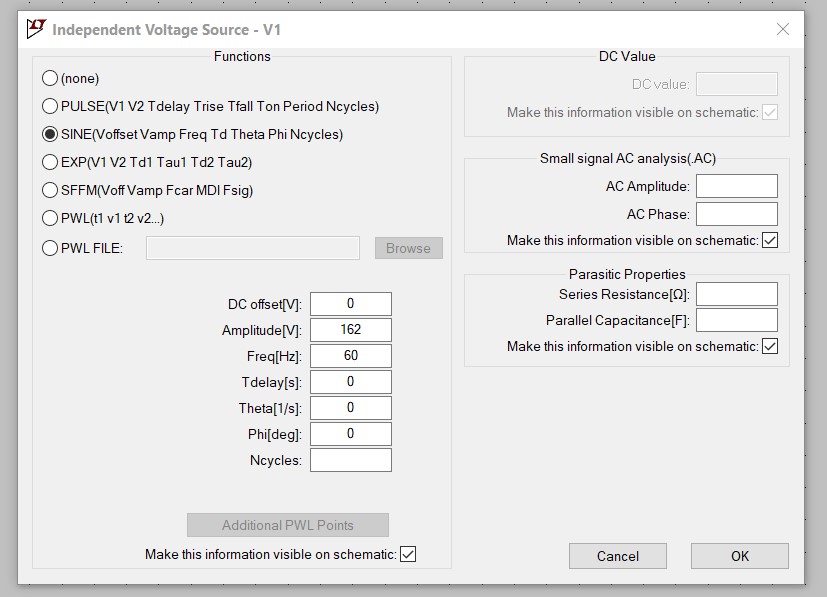Image resolution: width=827 pixels, height=597 pixels.
Task: Click the Cancel button
Action: pos(618,556)
